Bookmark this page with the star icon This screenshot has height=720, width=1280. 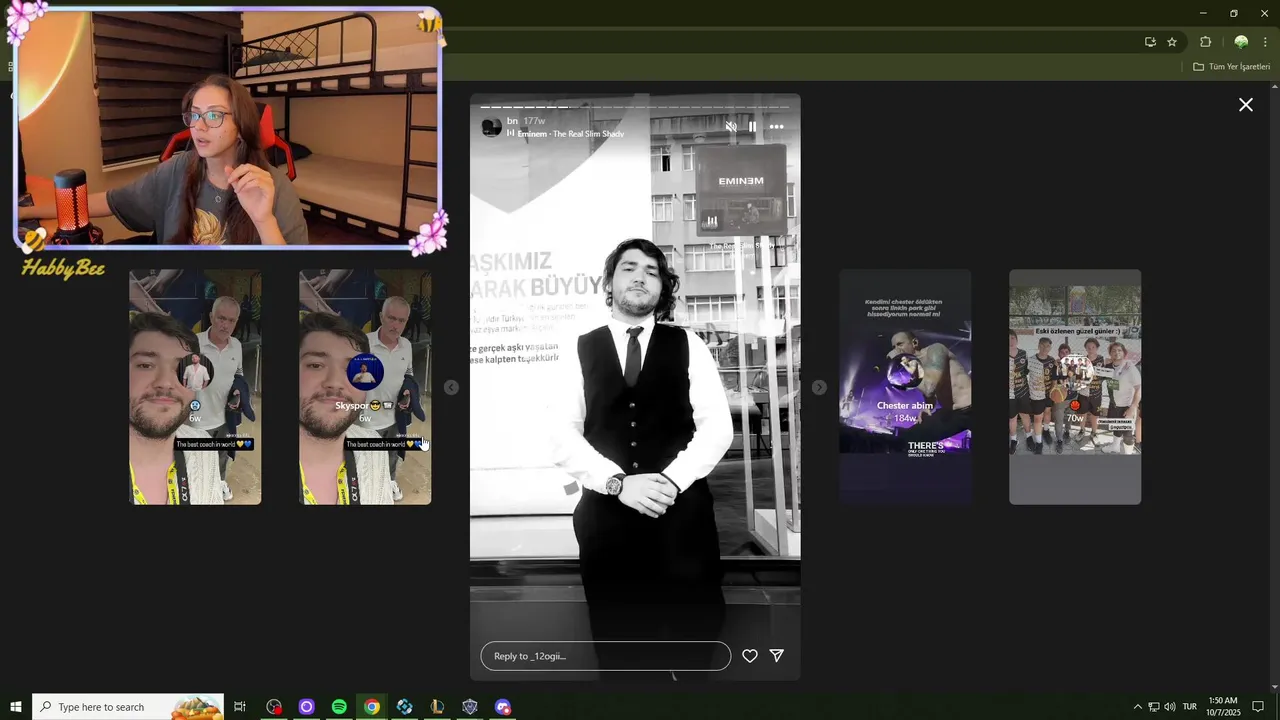[x=1172, y=42]
